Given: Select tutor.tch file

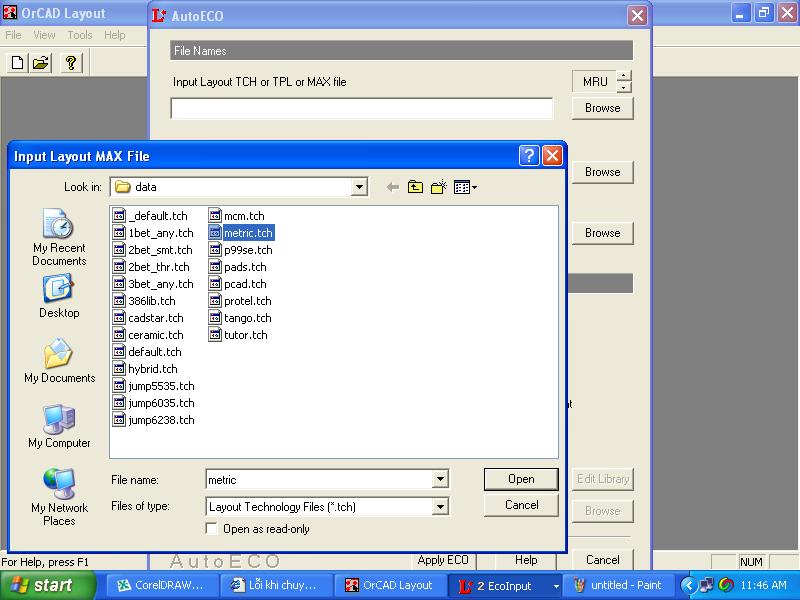Looking at the screenshot, I should pyautogui.click(x=238, y=335).
